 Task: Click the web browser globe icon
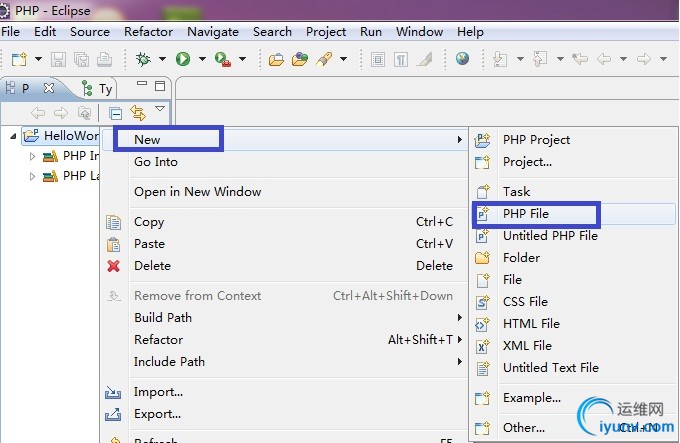(462, 58)
